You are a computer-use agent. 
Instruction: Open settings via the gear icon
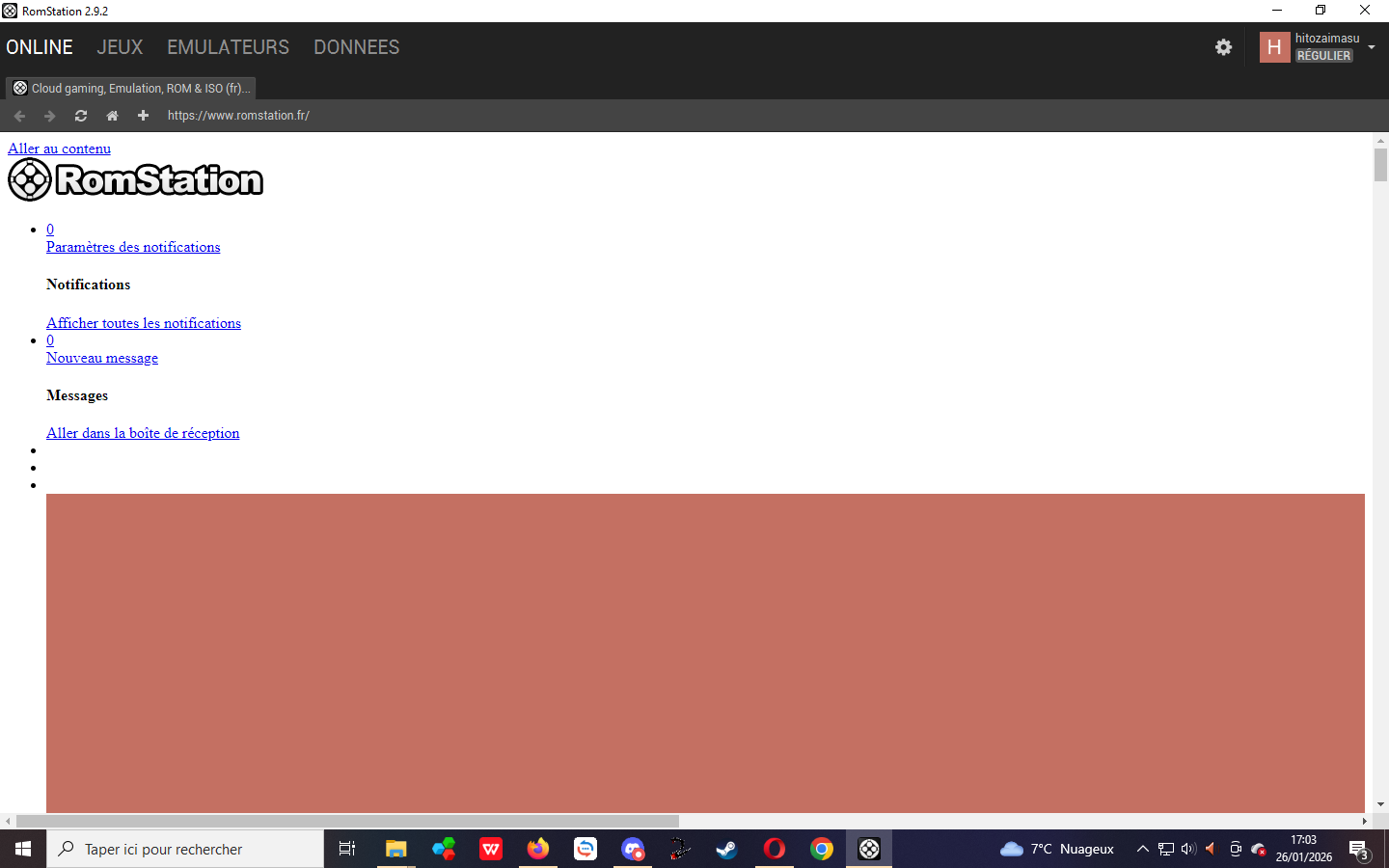(x=1223, y=47)
